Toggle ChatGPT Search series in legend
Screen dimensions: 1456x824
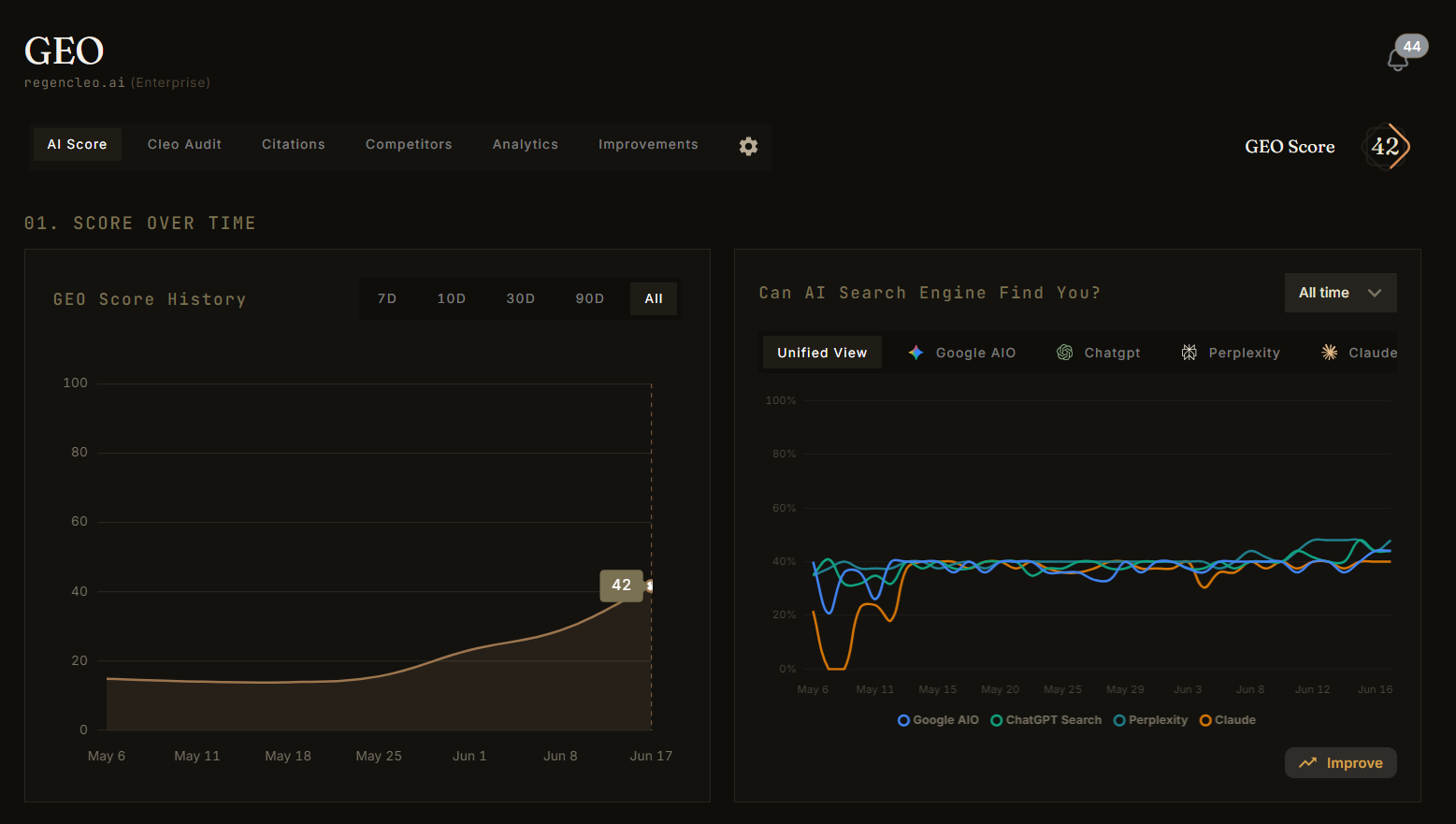click(x=1045, y=720)
